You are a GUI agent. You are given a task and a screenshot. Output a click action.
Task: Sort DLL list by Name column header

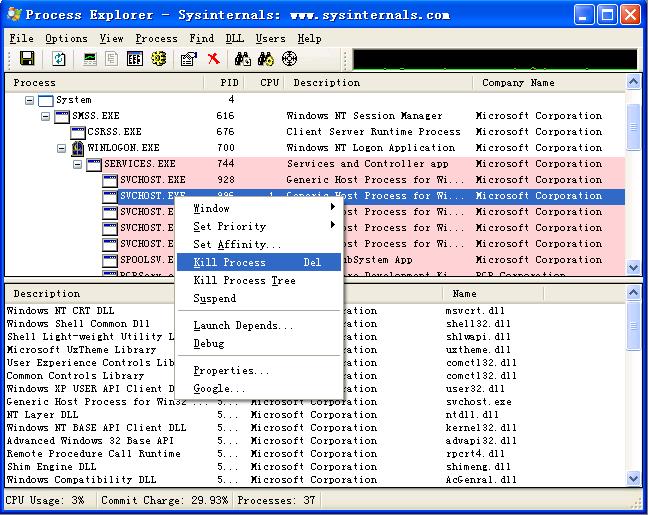[x=493, y=294]
